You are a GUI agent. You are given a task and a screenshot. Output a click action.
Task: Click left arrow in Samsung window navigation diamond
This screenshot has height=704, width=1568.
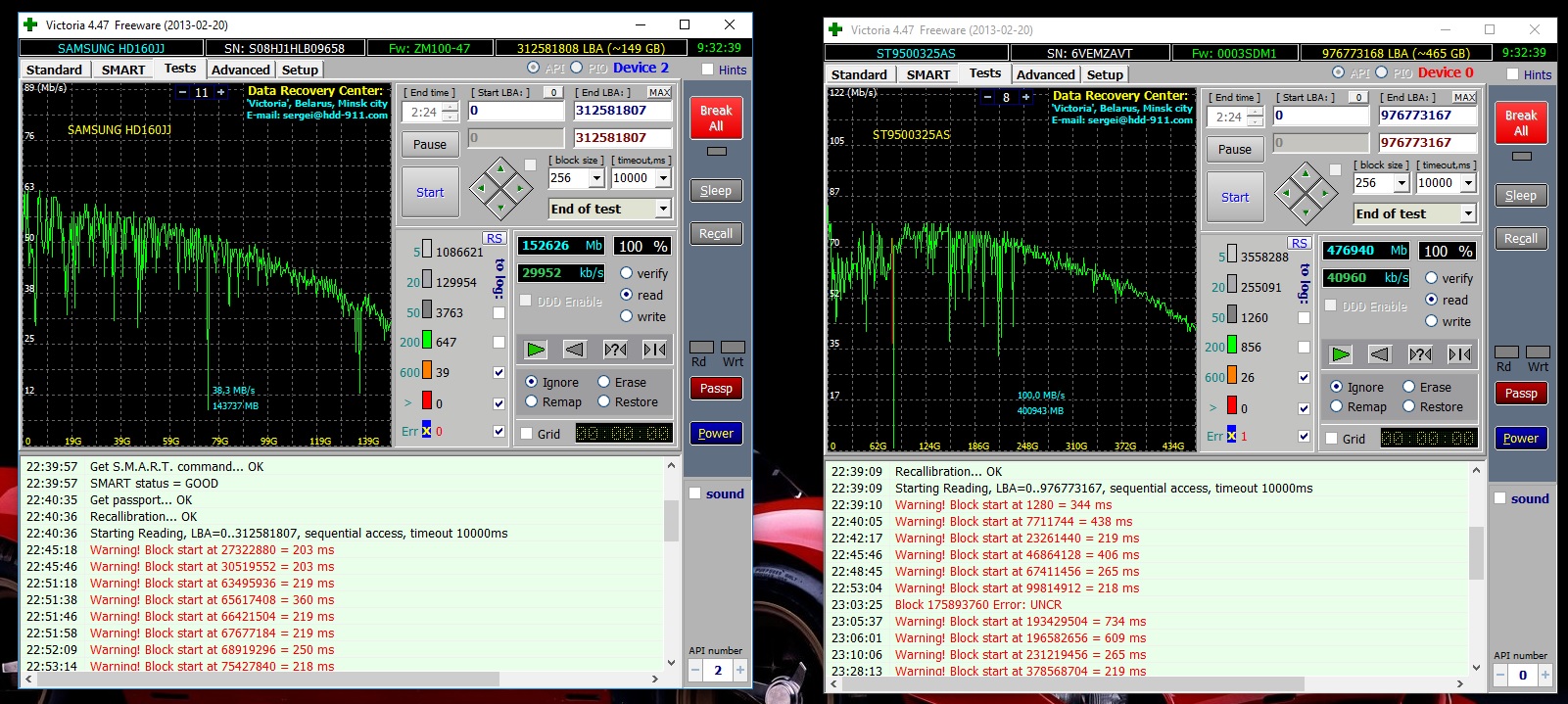tap(482, 188)
